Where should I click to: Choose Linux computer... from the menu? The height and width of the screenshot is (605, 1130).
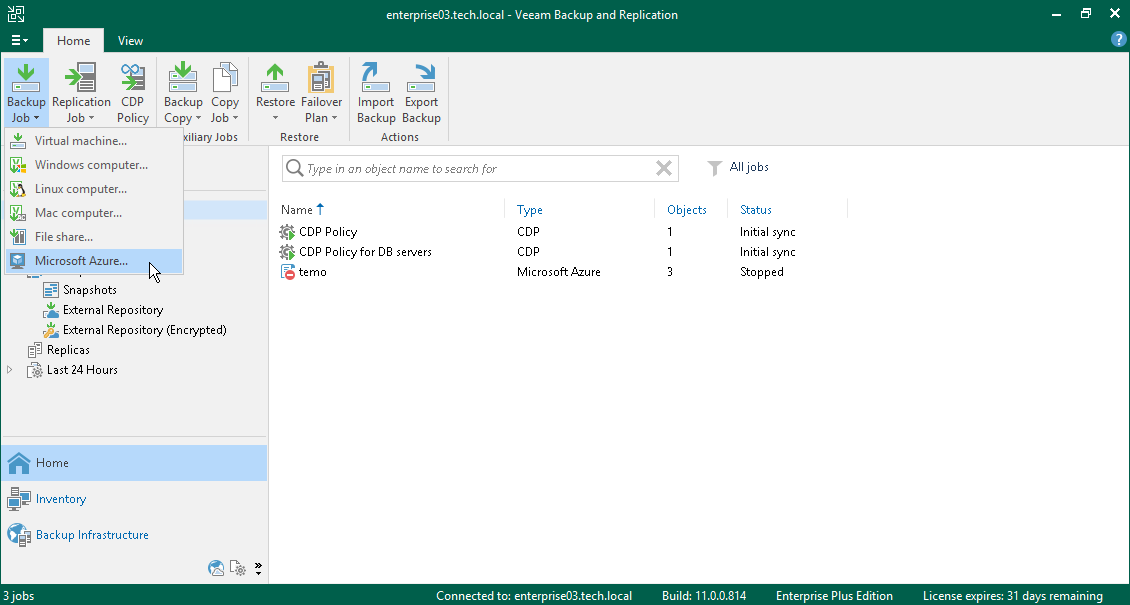click(94, 189)
